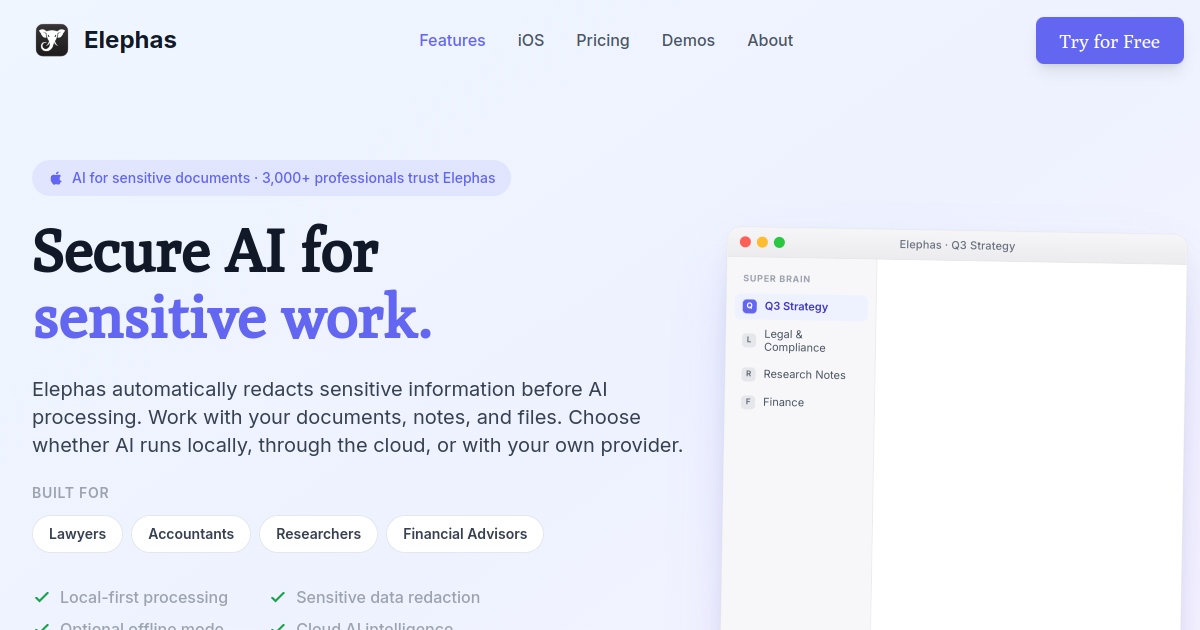Open the About nav item
Viewport: 1200px width, 630px height.
pyautogui.click(x=770, y=40)
